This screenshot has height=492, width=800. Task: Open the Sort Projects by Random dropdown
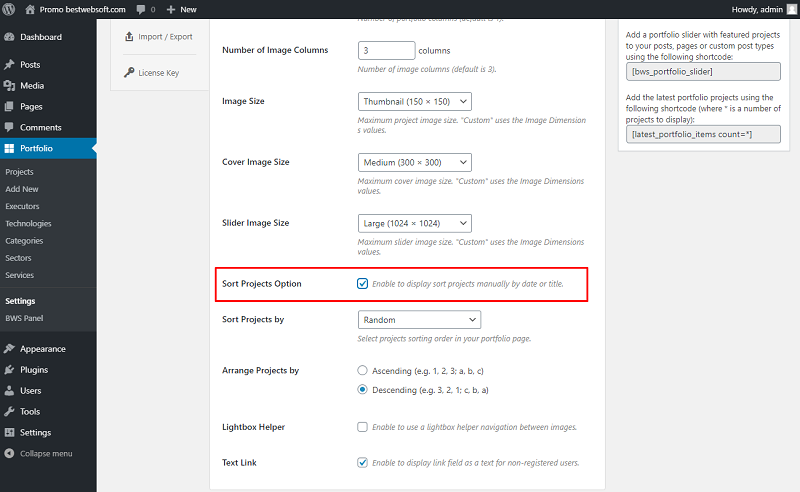(419, 319)
